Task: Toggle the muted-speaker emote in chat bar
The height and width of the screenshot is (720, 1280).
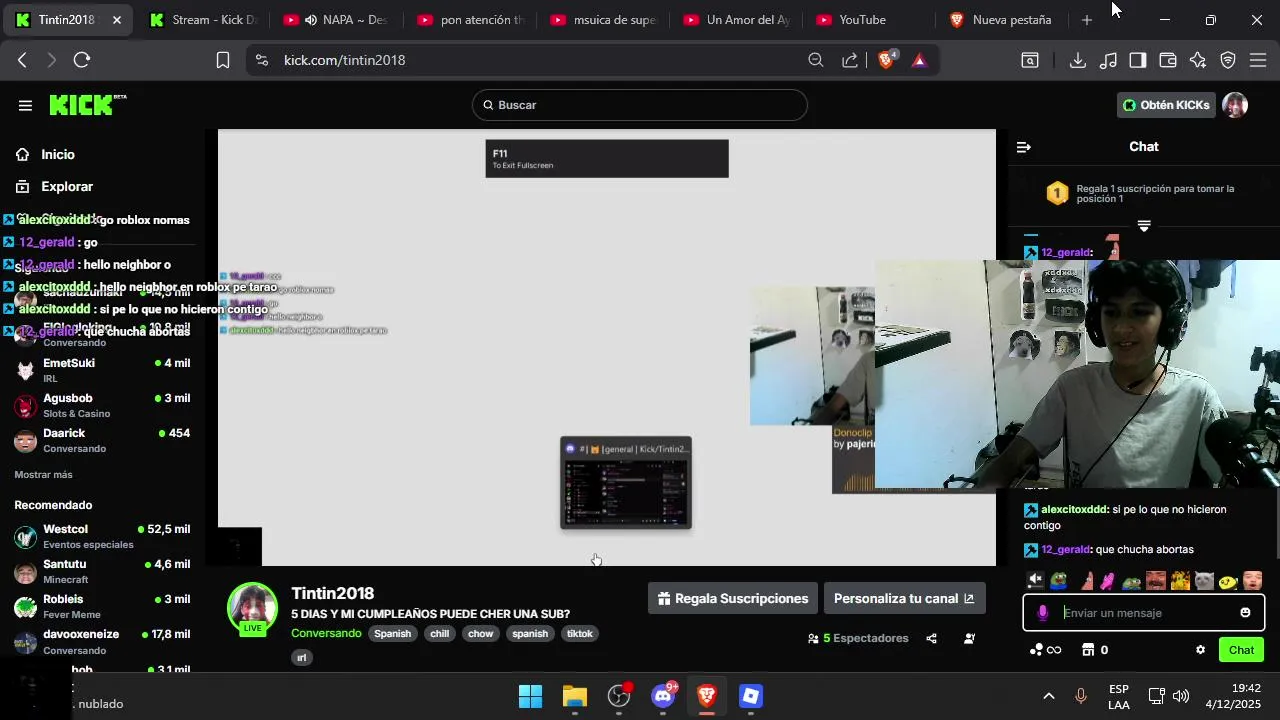Action: pos(1036,580)
